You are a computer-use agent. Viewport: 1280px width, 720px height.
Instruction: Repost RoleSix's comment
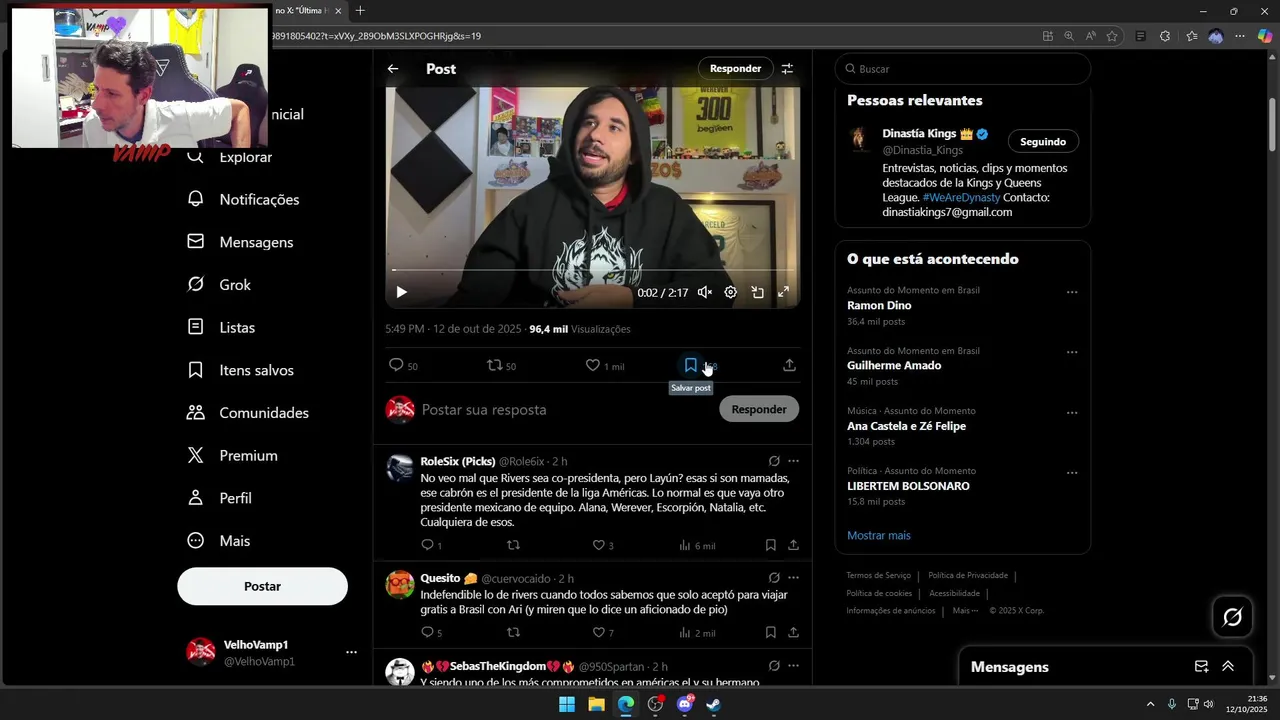coord(513,545)
